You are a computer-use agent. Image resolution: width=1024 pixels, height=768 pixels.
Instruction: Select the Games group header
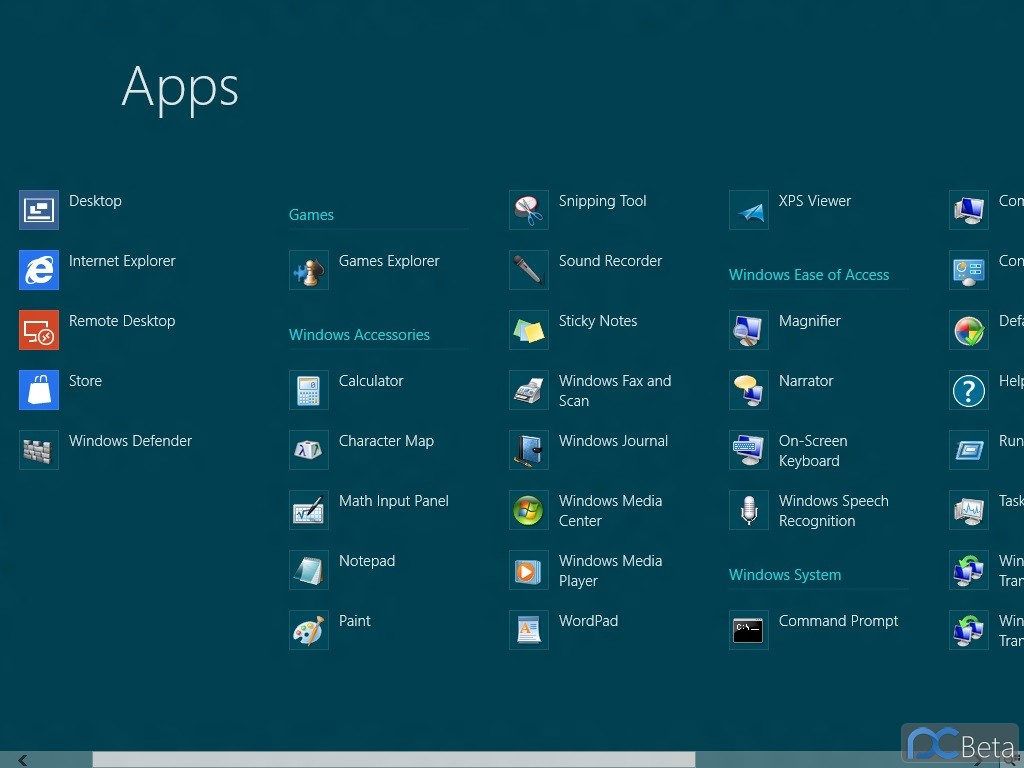tap(311, 215)
